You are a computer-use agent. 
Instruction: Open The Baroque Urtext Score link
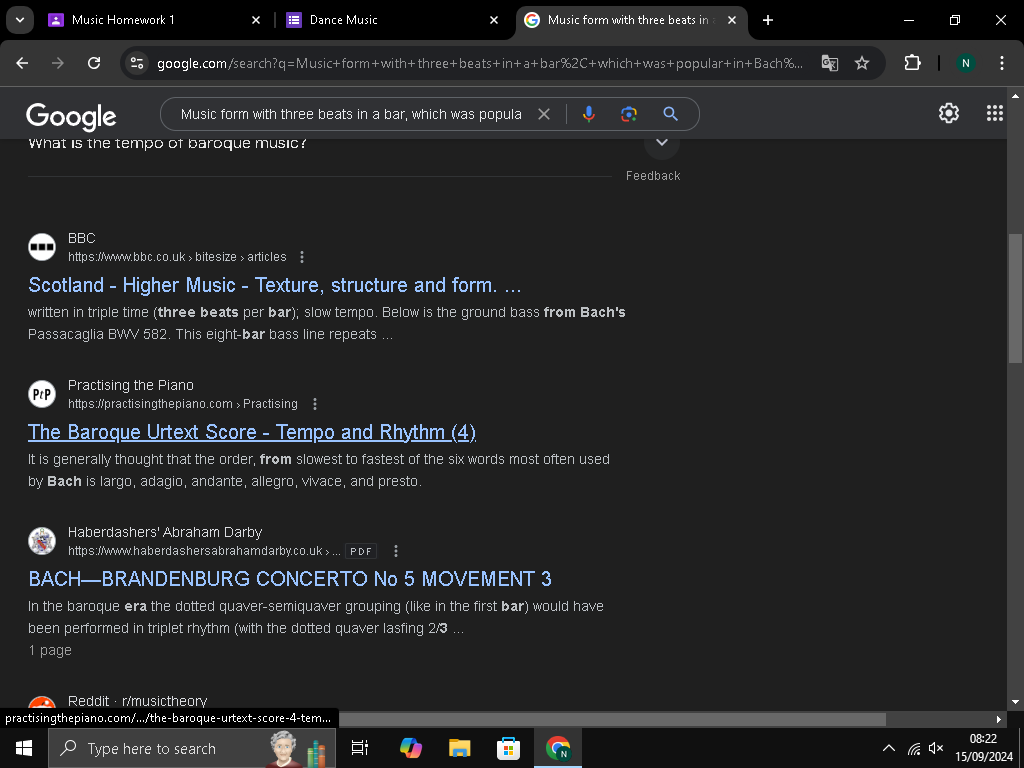[x=252, y=432]
